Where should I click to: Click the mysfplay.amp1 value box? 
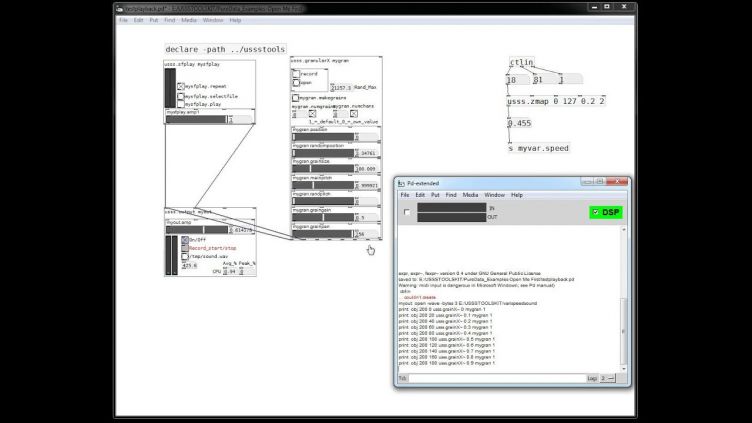240,119
